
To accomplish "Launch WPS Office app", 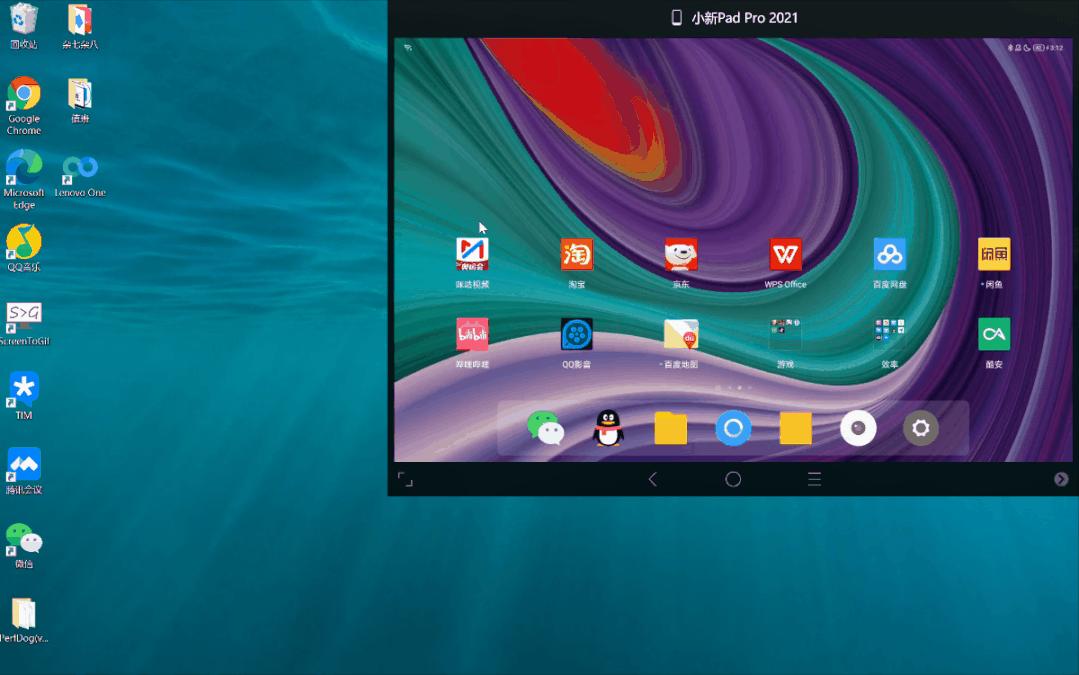I will coord(785,255).
